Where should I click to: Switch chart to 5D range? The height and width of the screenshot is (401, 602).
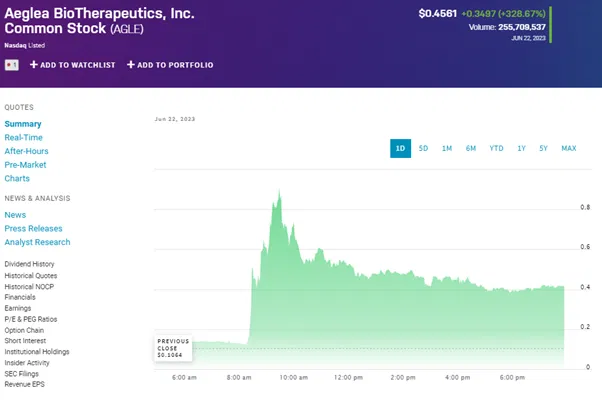[423, 148]
